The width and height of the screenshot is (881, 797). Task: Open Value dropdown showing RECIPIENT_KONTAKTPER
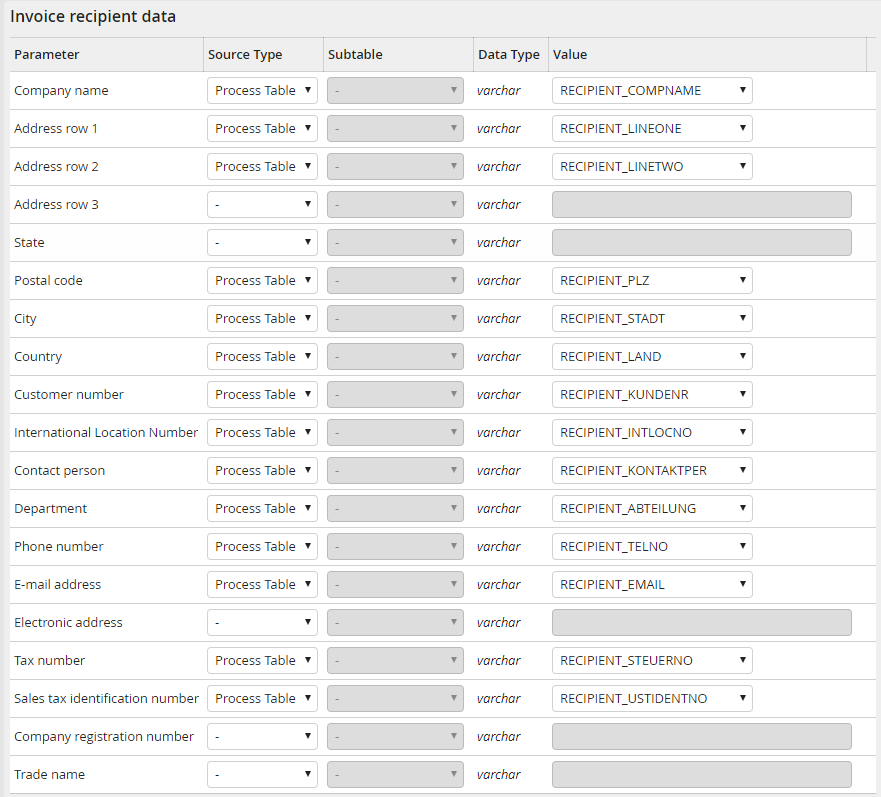point(652,470)
